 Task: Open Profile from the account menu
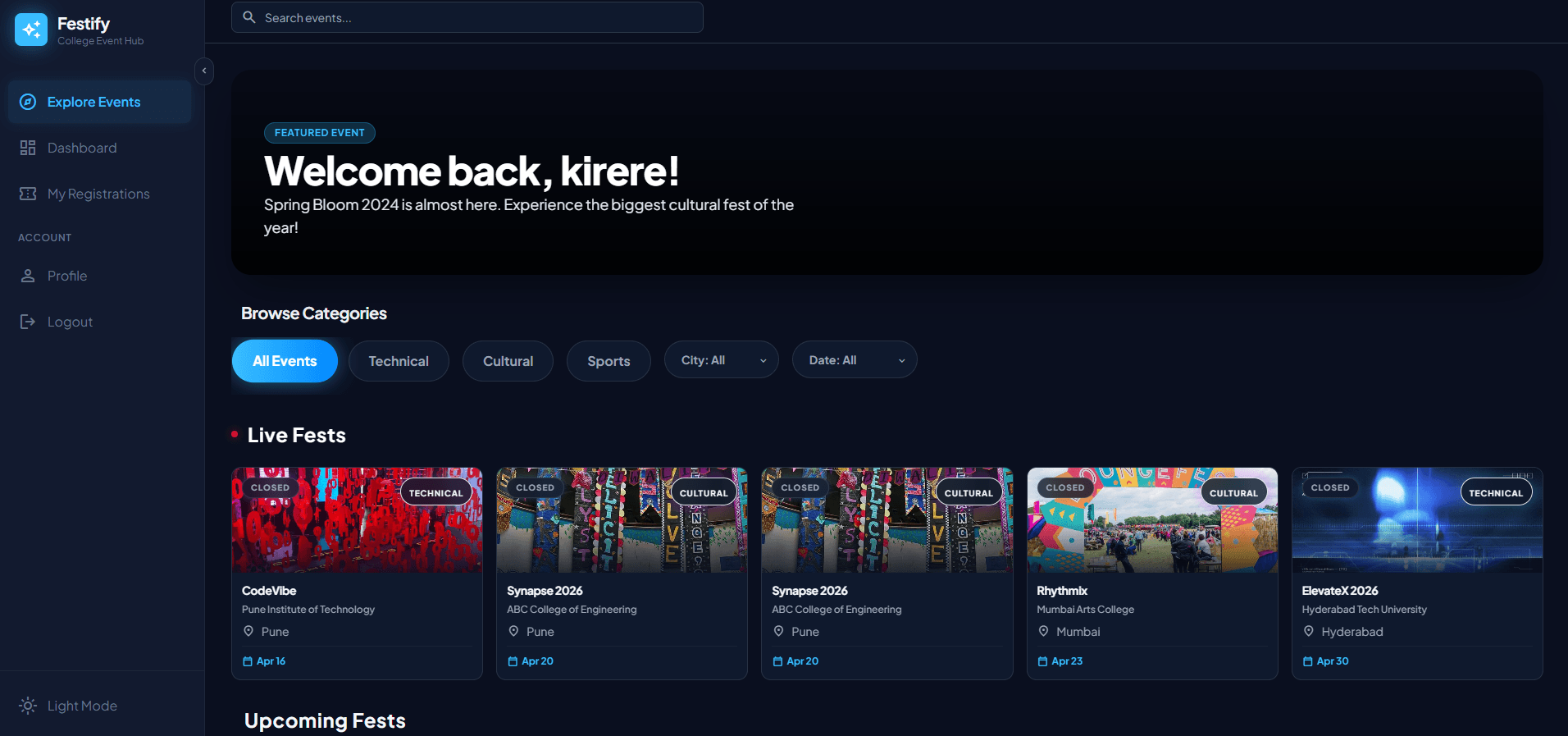coord(100,276)
